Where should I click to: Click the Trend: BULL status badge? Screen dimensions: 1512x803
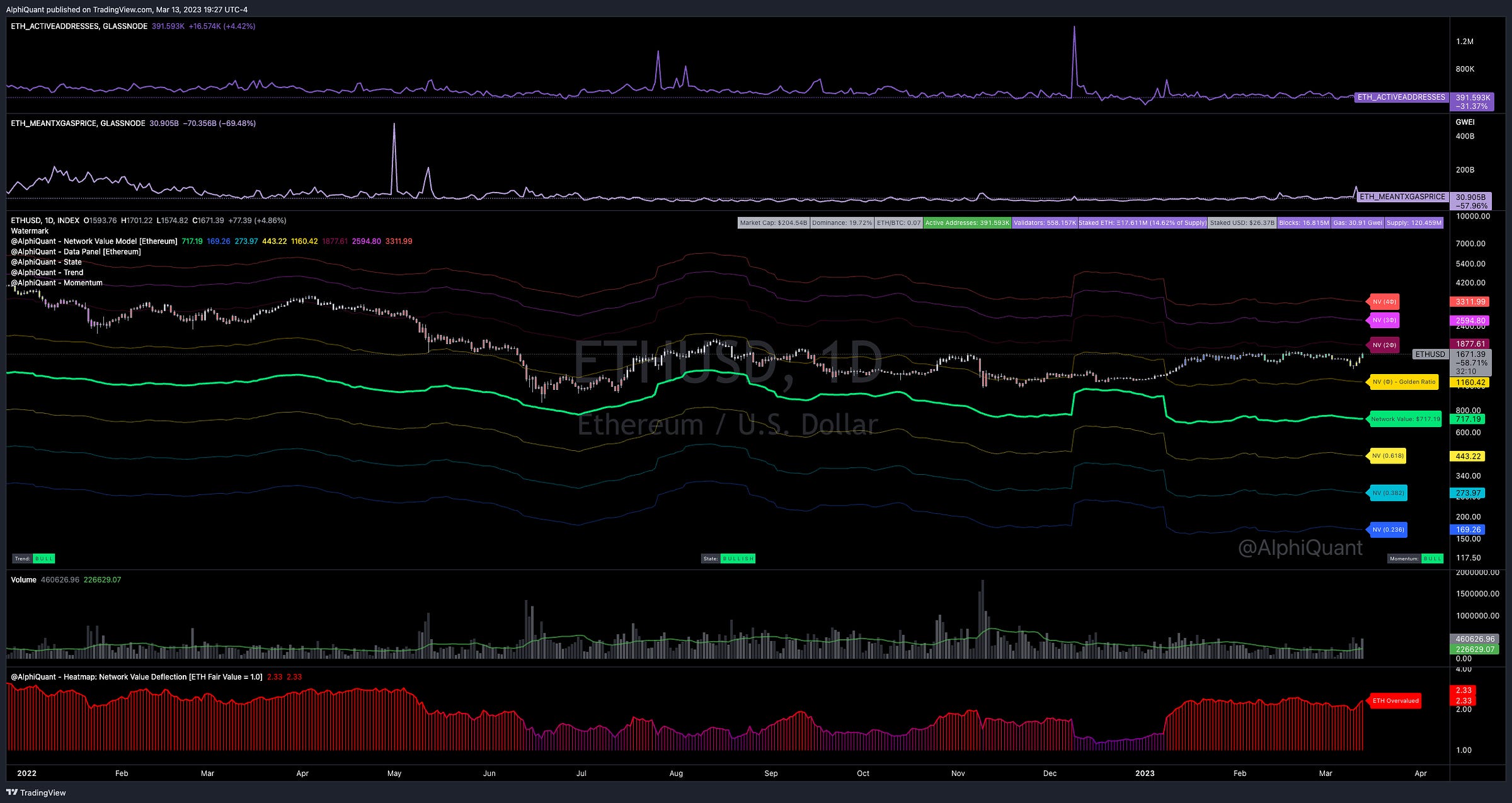click(x=33, y=559)
